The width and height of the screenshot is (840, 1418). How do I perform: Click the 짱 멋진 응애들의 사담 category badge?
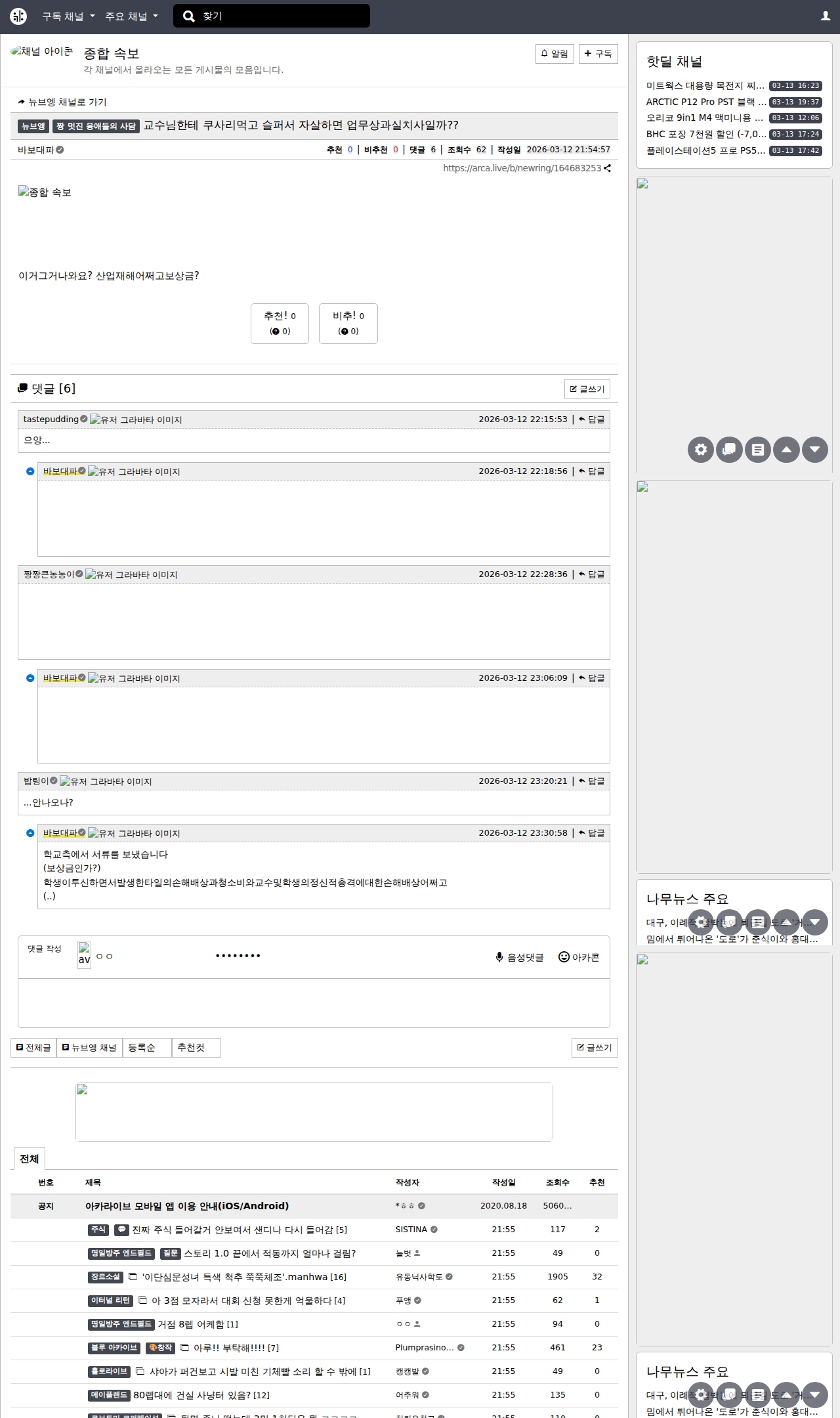[96, 126]
